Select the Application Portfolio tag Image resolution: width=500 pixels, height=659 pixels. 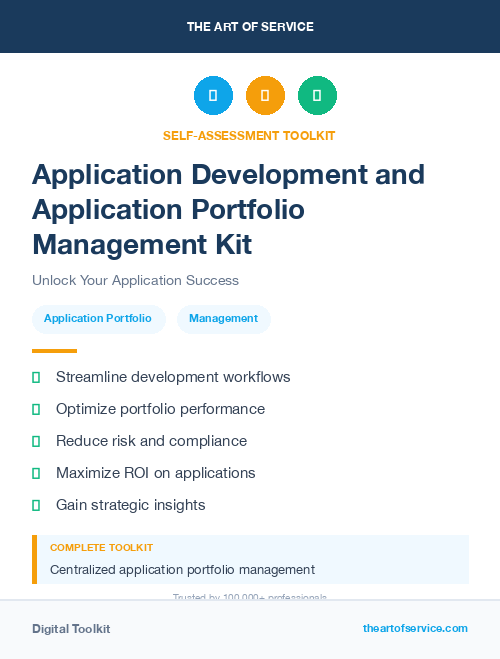pyautogui.click(x=99, y=319)
